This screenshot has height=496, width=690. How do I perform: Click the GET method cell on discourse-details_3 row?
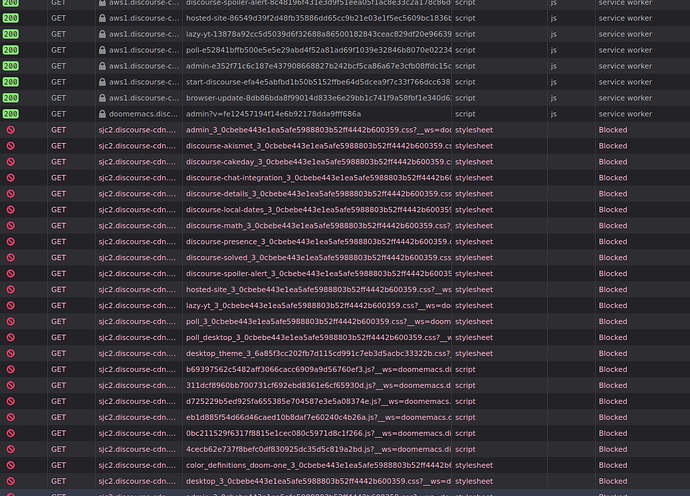pos(59,194)
